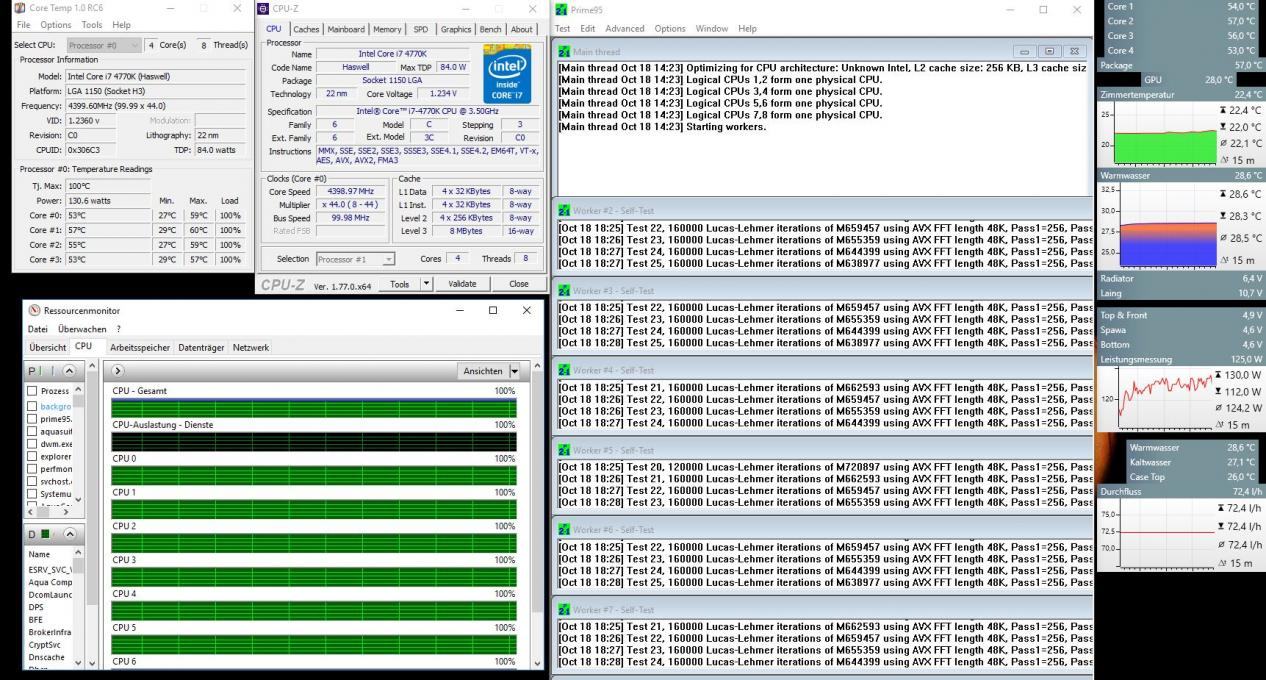Check the explorer process checkbox

[33, 456]
